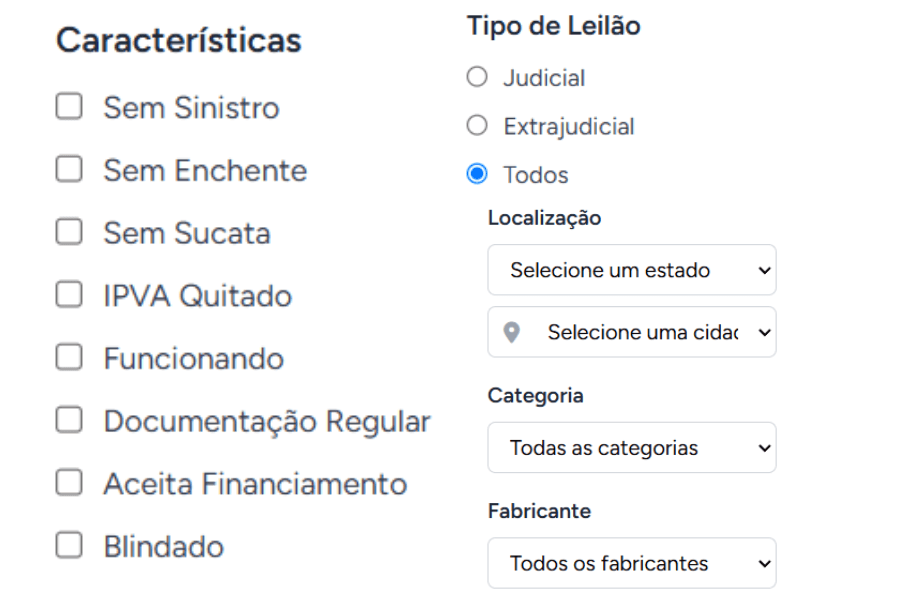Viewport: 900px width, 600px height.
Task: Enable the "IPVA Quitado" filter
Action: (68, 294)
